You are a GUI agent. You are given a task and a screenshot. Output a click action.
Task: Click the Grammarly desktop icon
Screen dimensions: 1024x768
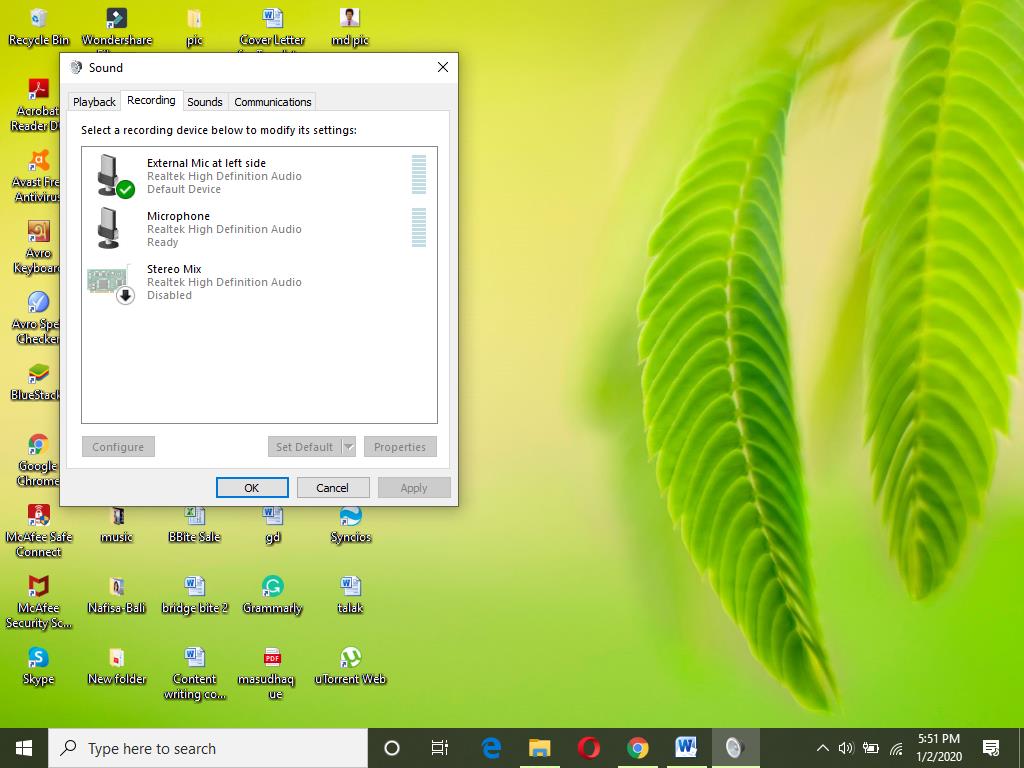272,587
